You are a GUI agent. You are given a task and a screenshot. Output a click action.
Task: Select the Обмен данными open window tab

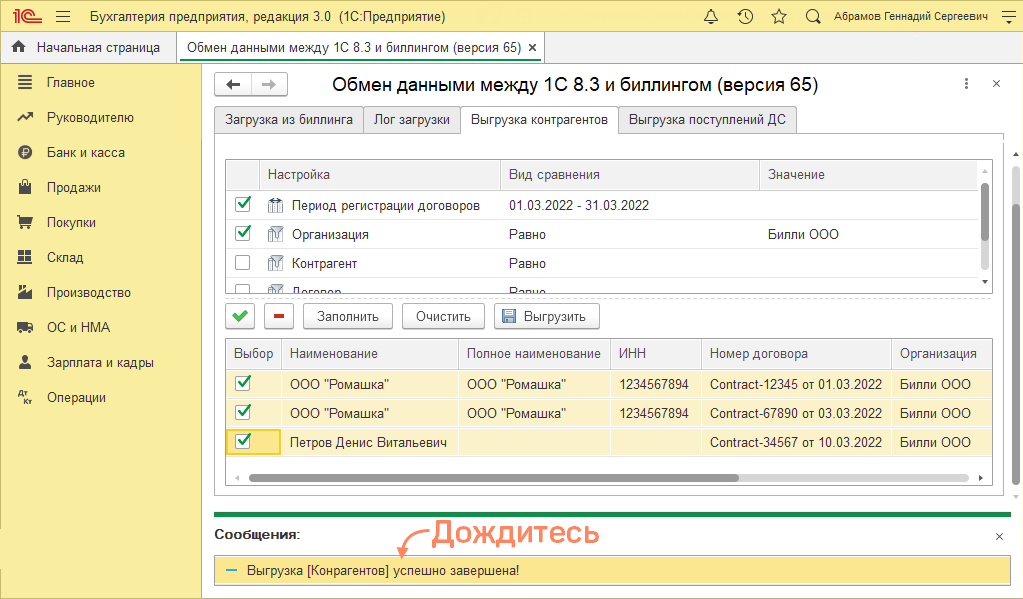[354, 47]
